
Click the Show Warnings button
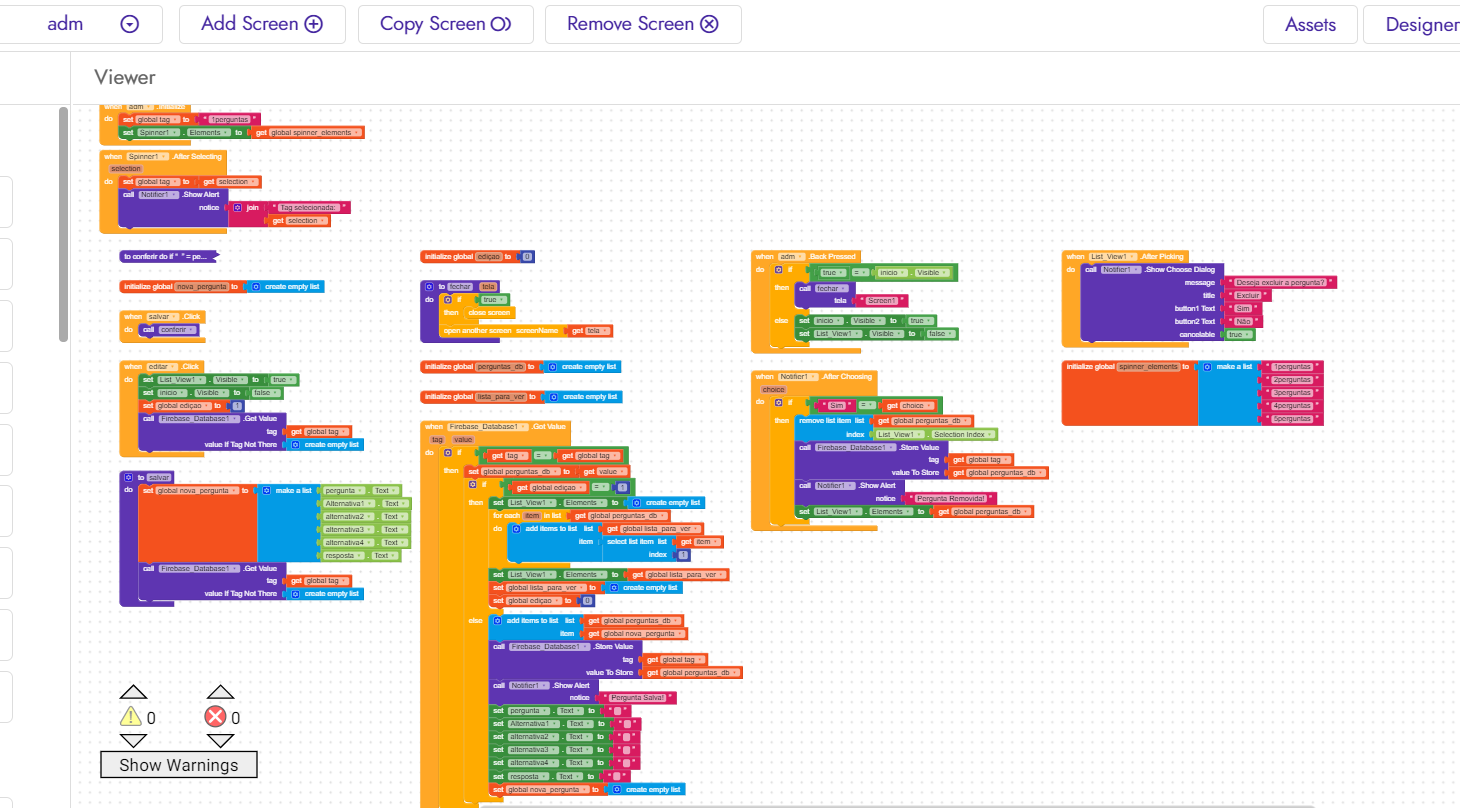179,765
